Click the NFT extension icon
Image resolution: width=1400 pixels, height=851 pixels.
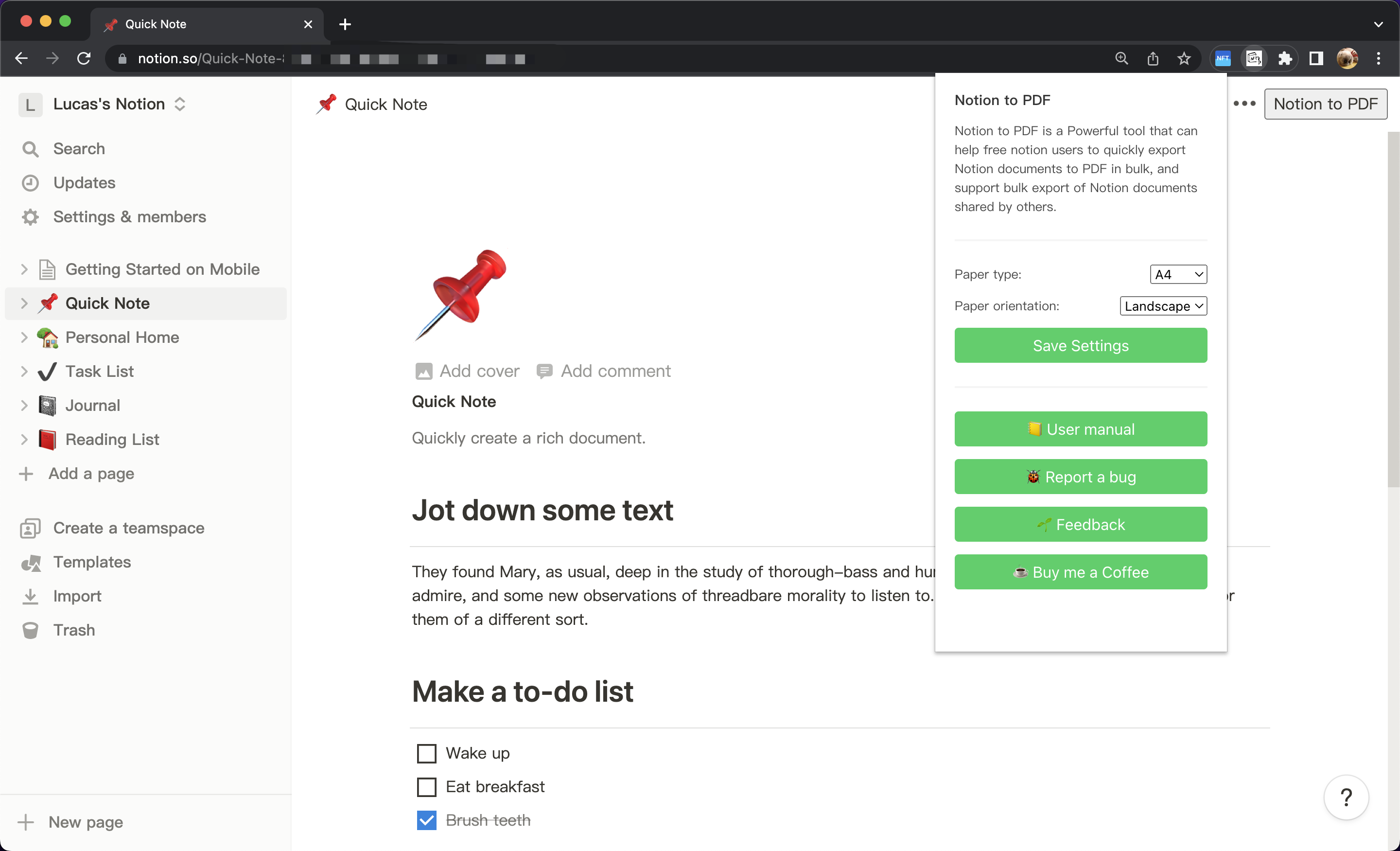click(x=1223, y=58)
